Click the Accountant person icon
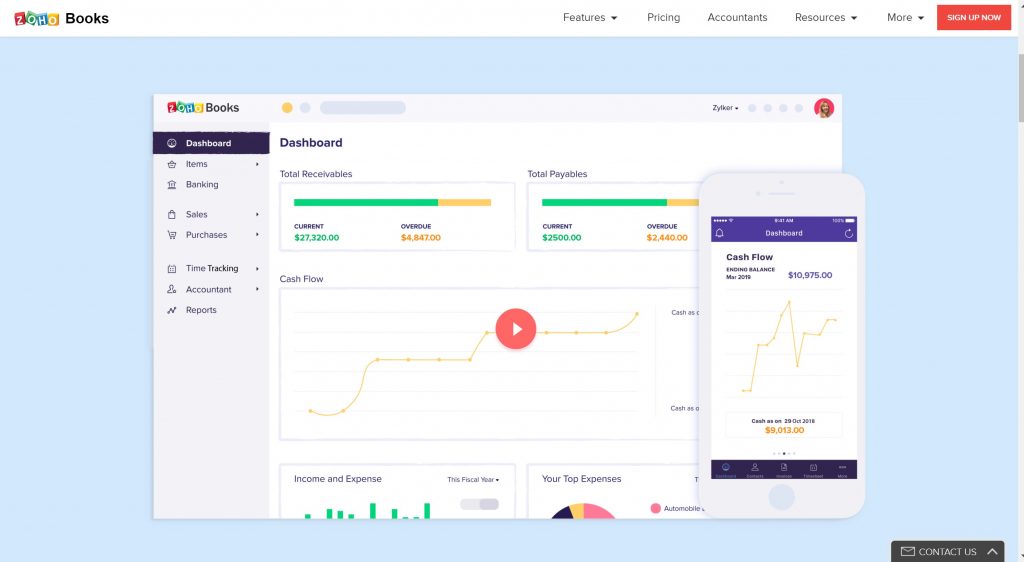 tap(172, 289)
